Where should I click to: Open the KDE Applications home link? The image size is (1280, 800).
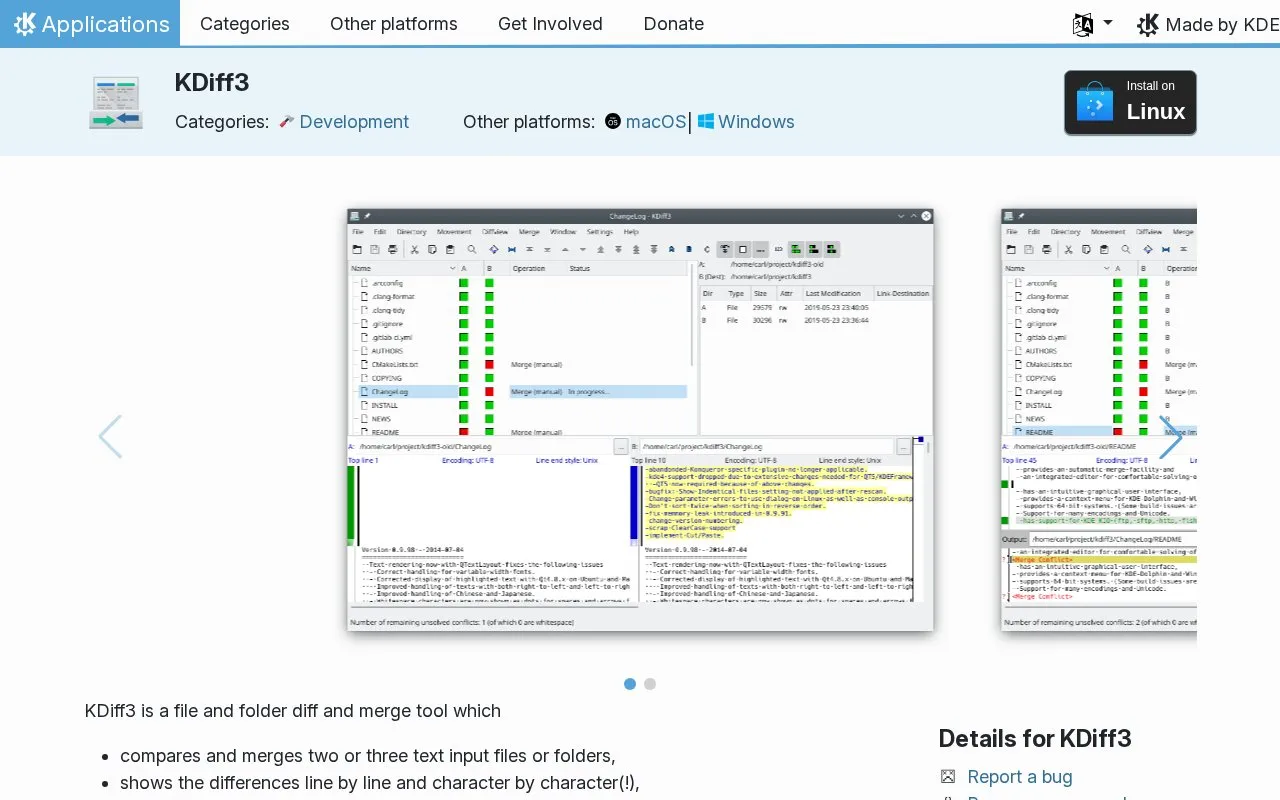click(90, 23)
